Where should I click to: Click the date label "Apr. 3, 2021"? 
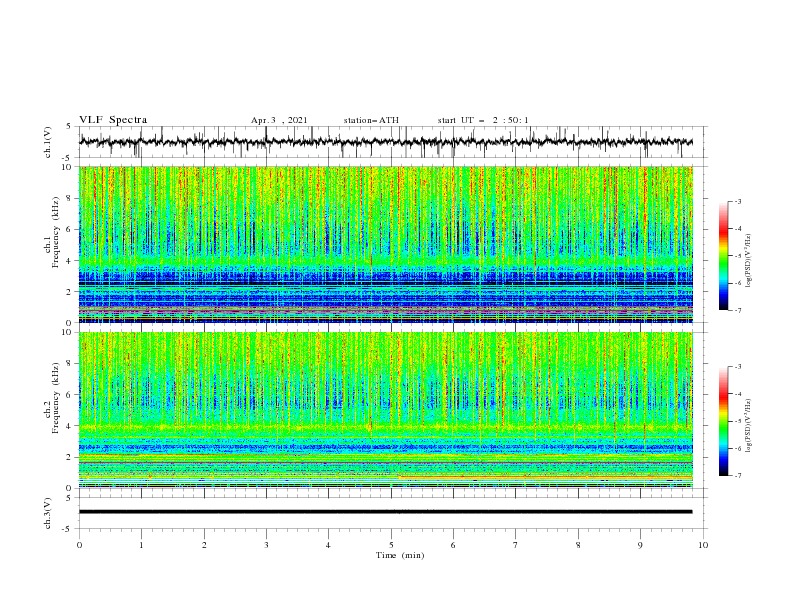(279, 120)
